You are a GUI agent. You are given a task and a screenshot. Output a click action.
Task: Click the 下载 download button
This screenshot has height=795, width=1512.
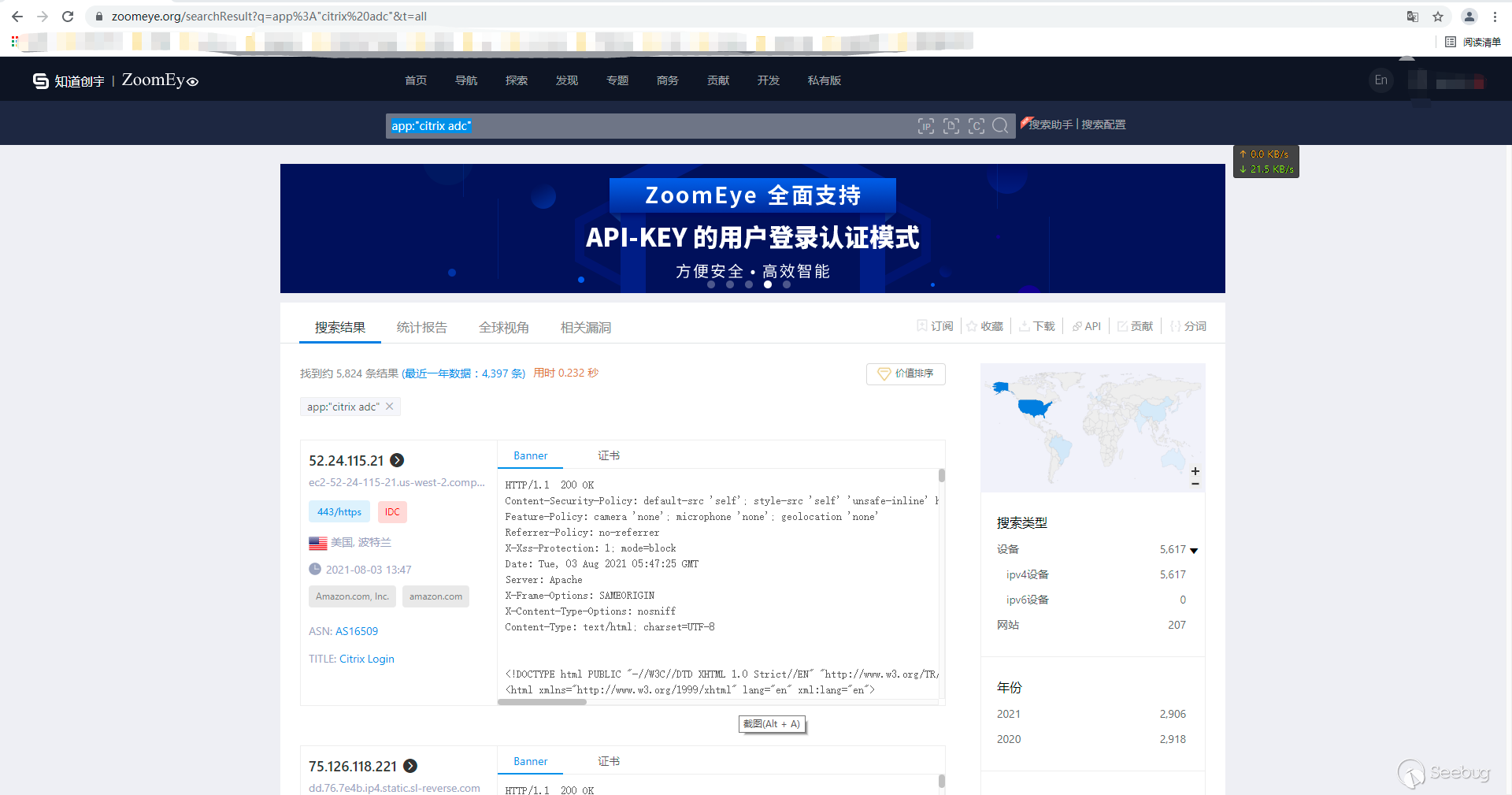pos(1036,326)
